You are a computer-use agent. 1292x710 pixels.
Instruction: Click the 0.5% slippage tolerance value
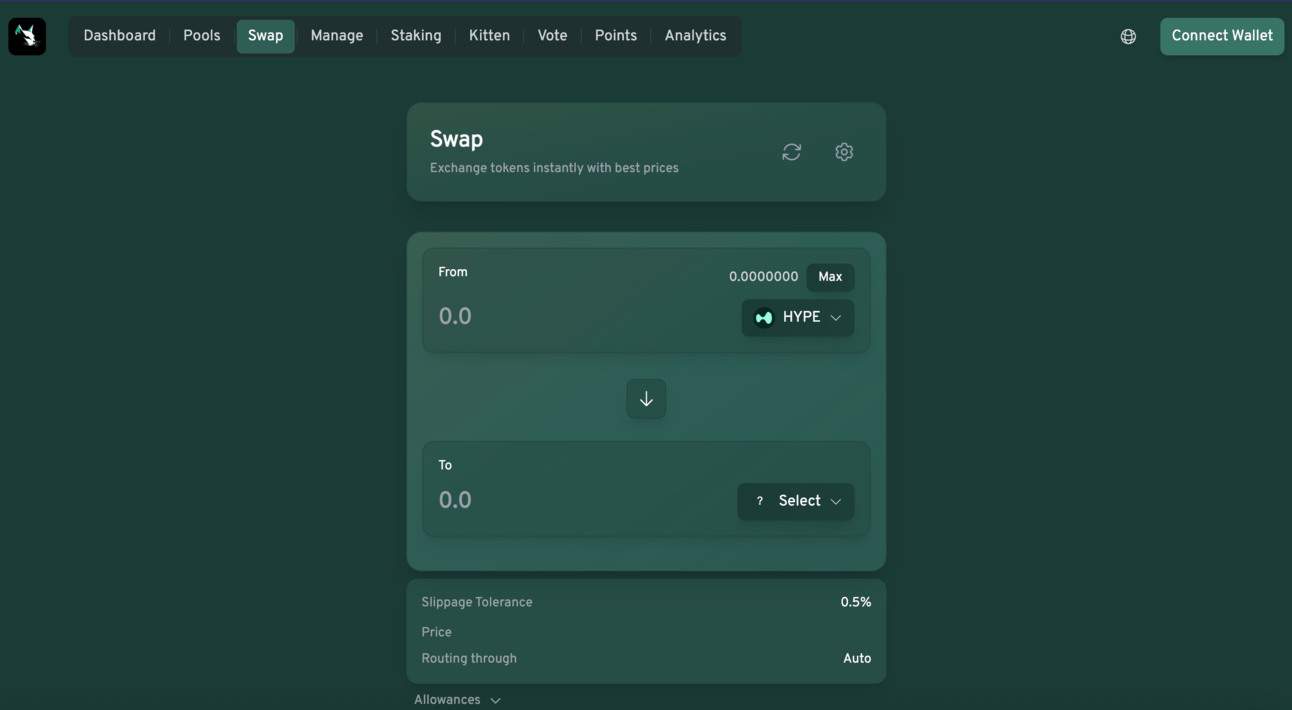click(856, 602)
